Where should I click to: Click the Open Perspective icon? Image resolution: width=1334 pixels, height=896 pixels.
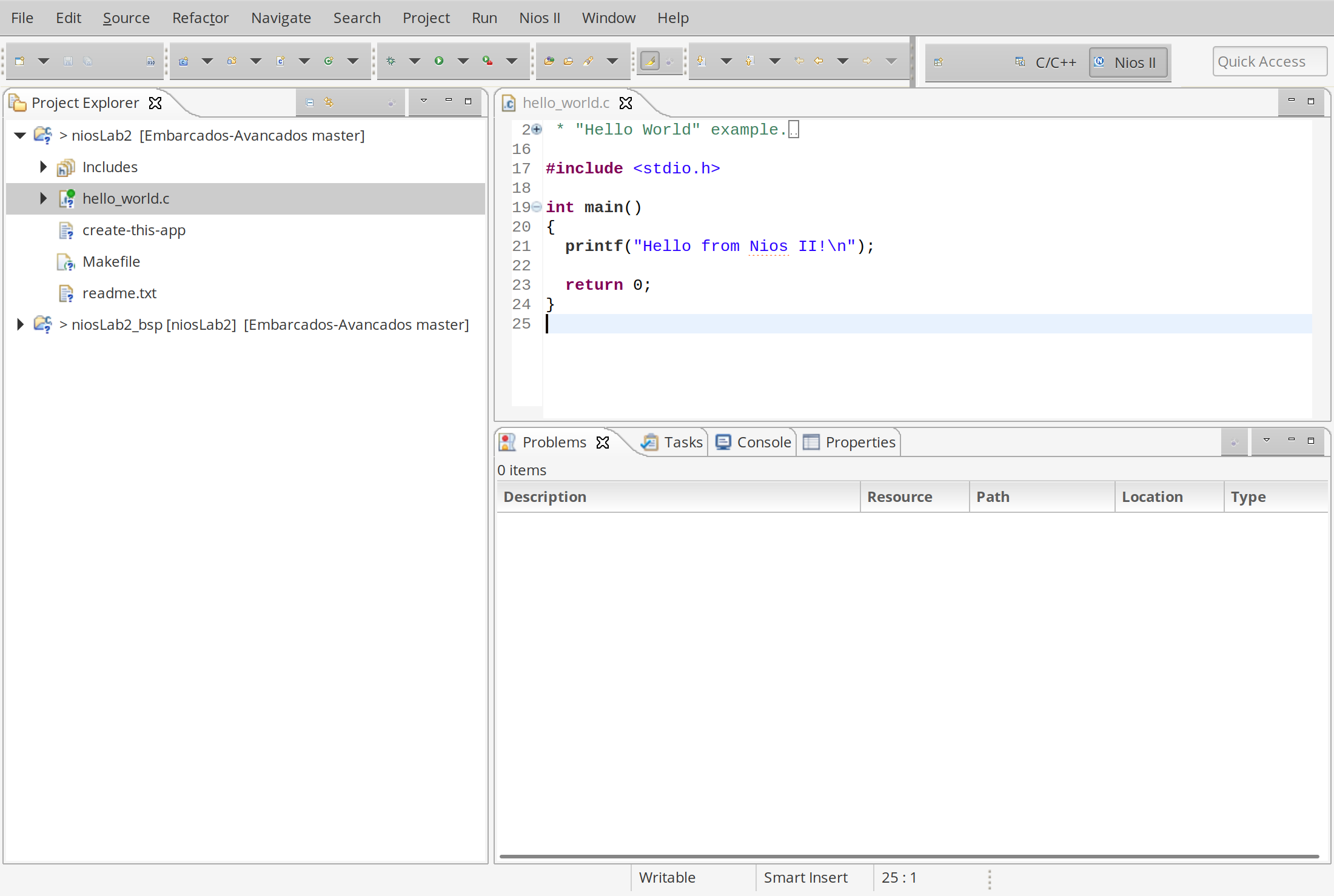pos(939,62)
